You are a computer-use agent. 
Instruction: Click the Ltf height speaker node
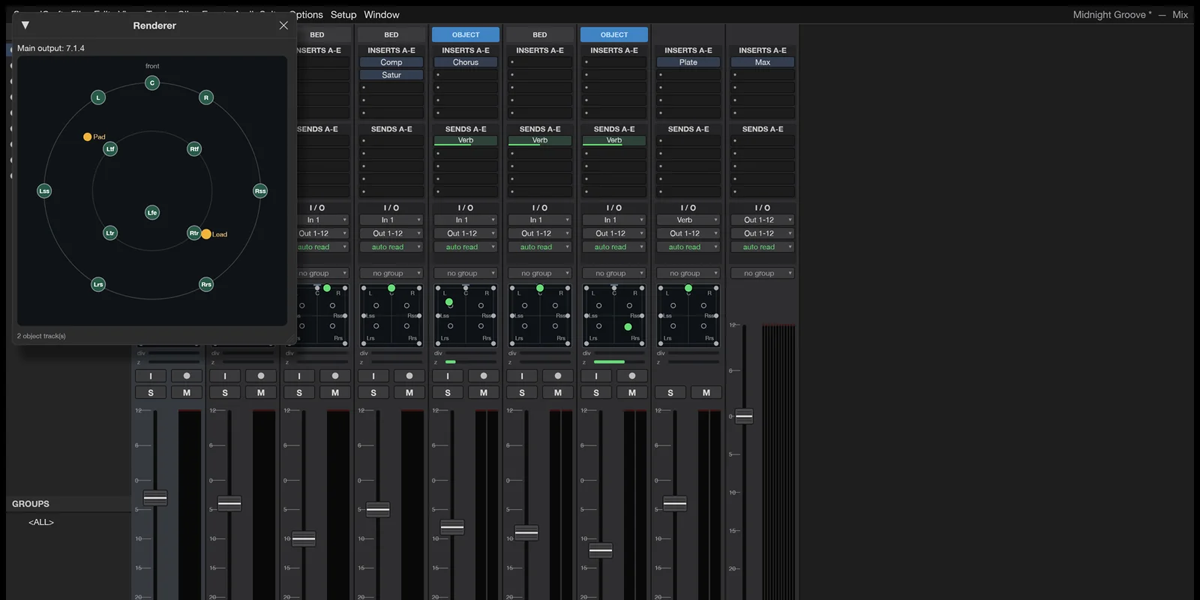111,149
